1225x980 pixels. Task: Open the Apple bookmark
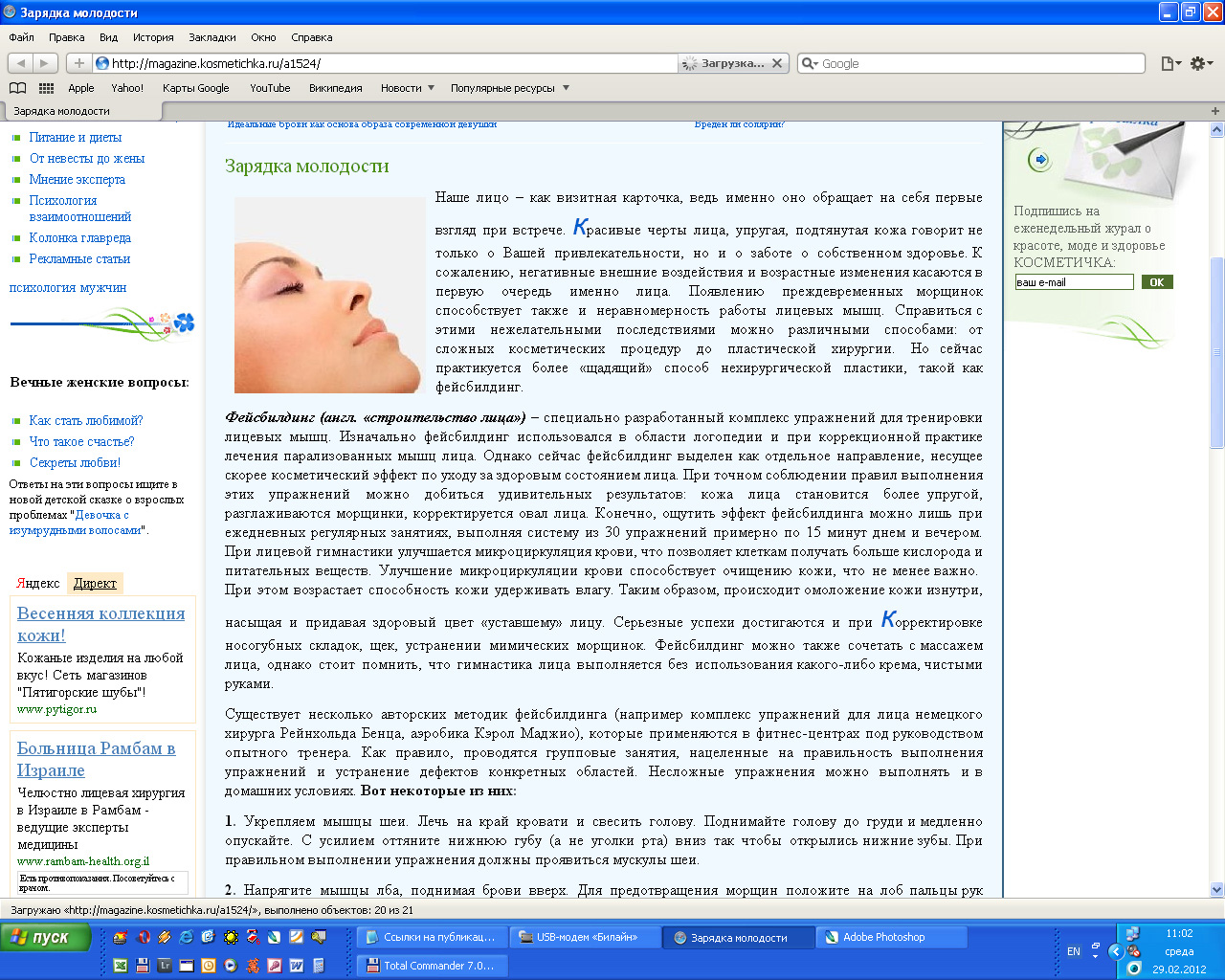81,88
